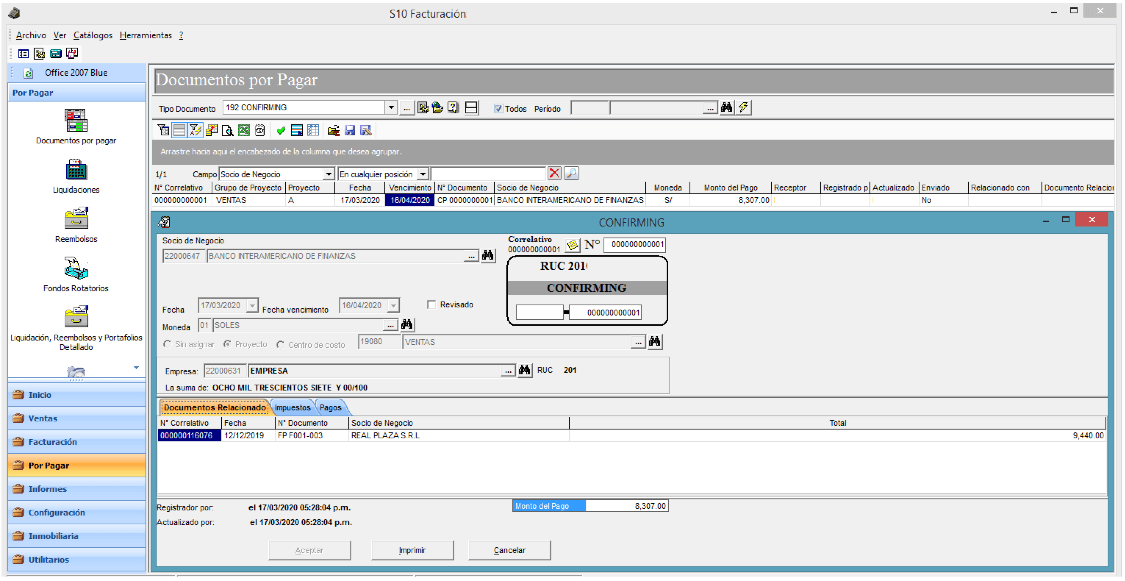Screen dimensions: 1125x581
Task: Click the green checkmark toolbar icon
Action: (281, 131)
